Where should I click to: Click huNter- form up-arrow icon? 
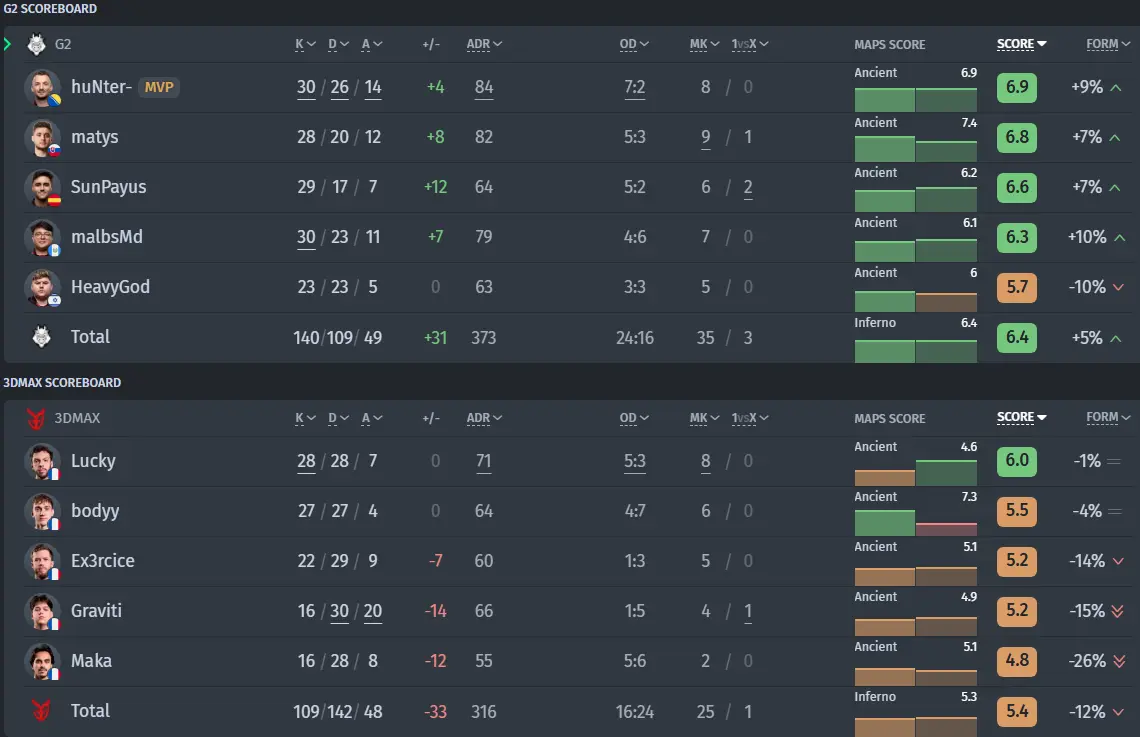(1116, 87)
